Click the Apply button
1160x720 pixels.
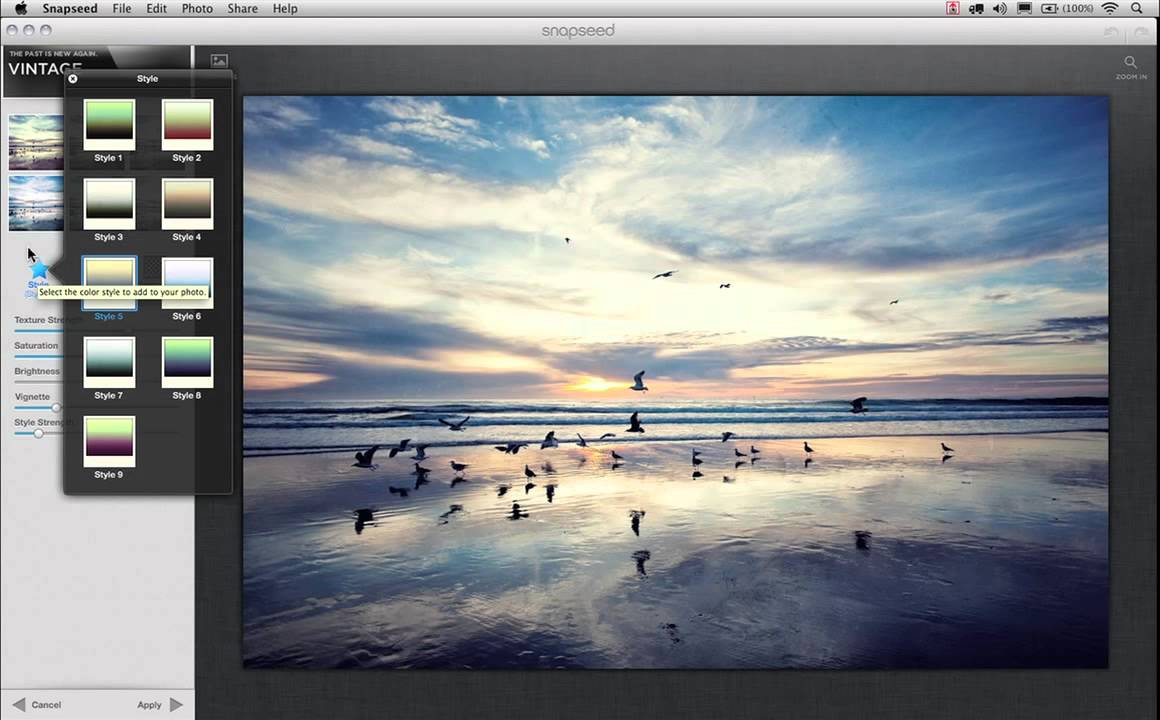[x=149, y=705]
